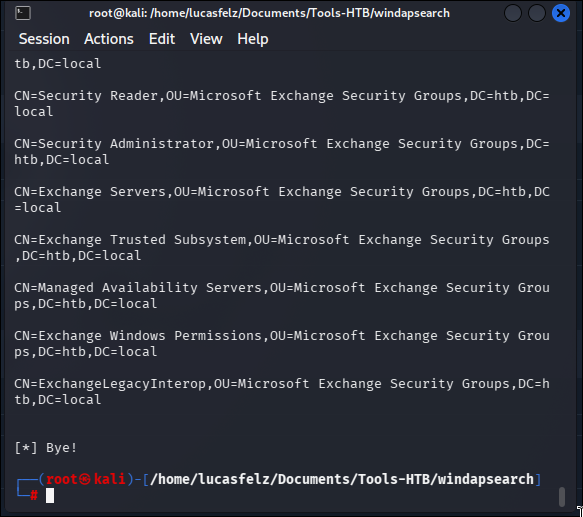The height and width of the screenshot is (517, 583).
Task: Maximize terminal with the middle round button
Action: (x=537, y=13)
